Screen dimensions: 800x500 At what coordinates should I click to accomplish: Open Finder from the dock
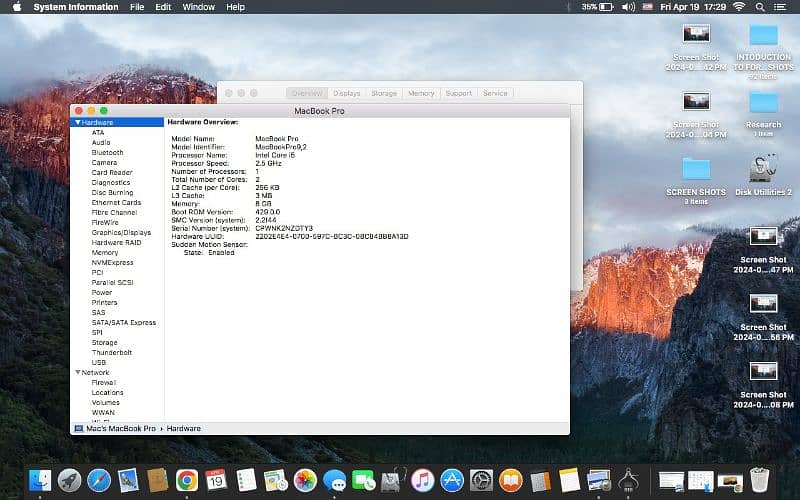(40, 480)
